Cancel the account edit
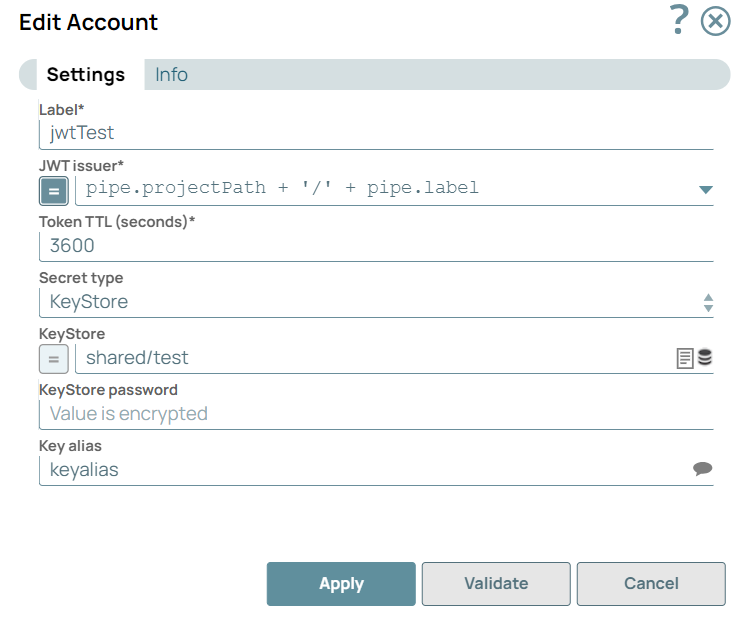Viewport: 745px width, 622px height. (651, 584)
